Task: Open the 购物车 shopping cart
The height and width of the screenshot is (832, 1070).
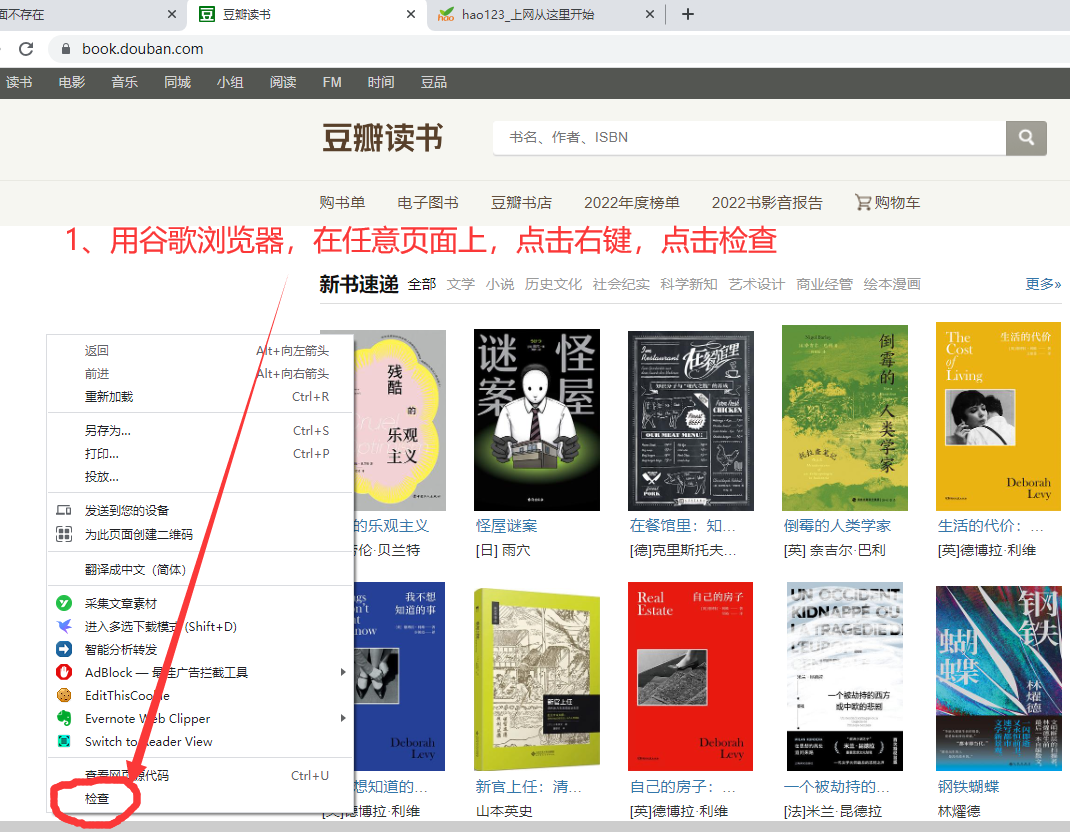Action: pyautogui.click(x=888, y=203)
